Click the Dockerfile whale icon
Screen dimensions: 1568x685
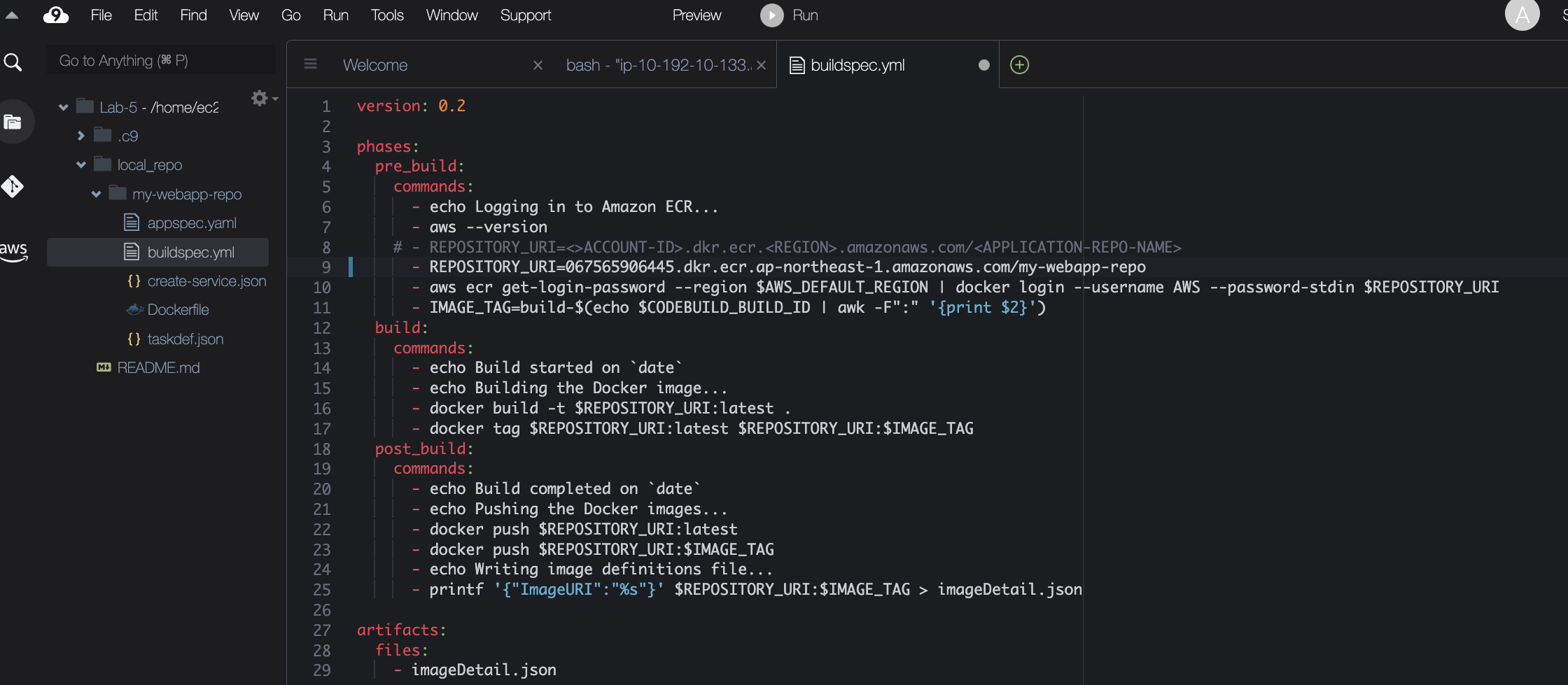pos(134,309)
